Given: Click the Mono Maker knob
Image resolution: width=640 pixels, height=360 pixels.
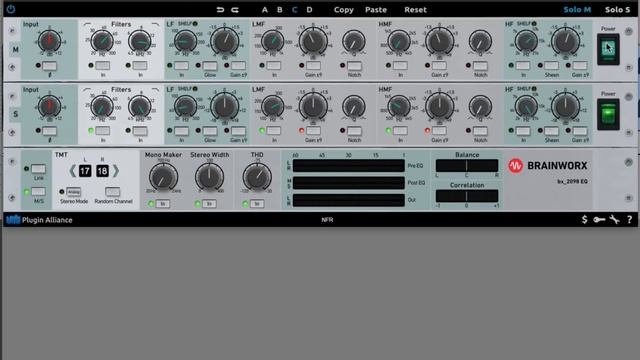Looking at the screenshot, I should coord(163,177).
